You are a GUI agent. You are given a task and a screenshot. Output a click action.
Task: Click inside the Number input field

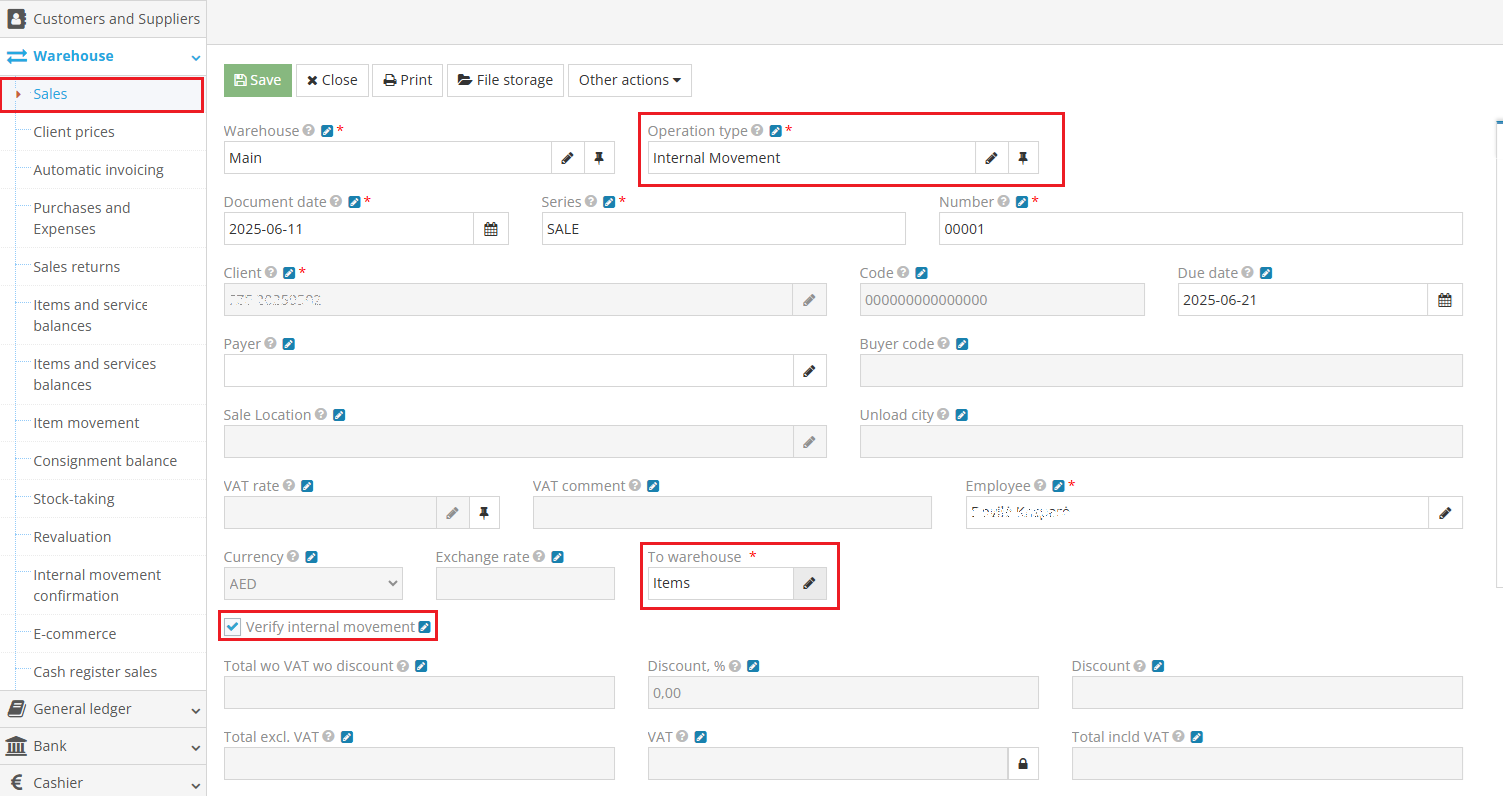(1200, 228)
